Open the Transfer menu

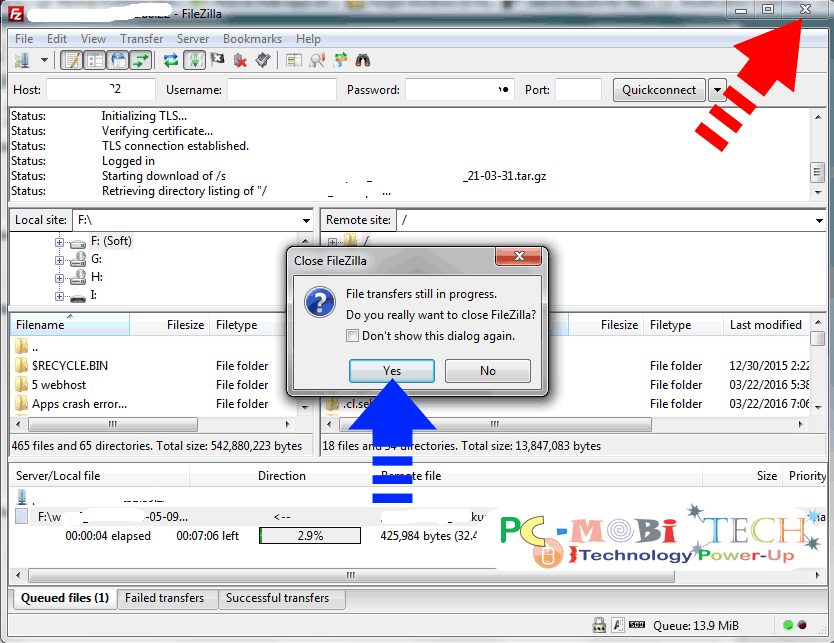[x=141, y=38]
